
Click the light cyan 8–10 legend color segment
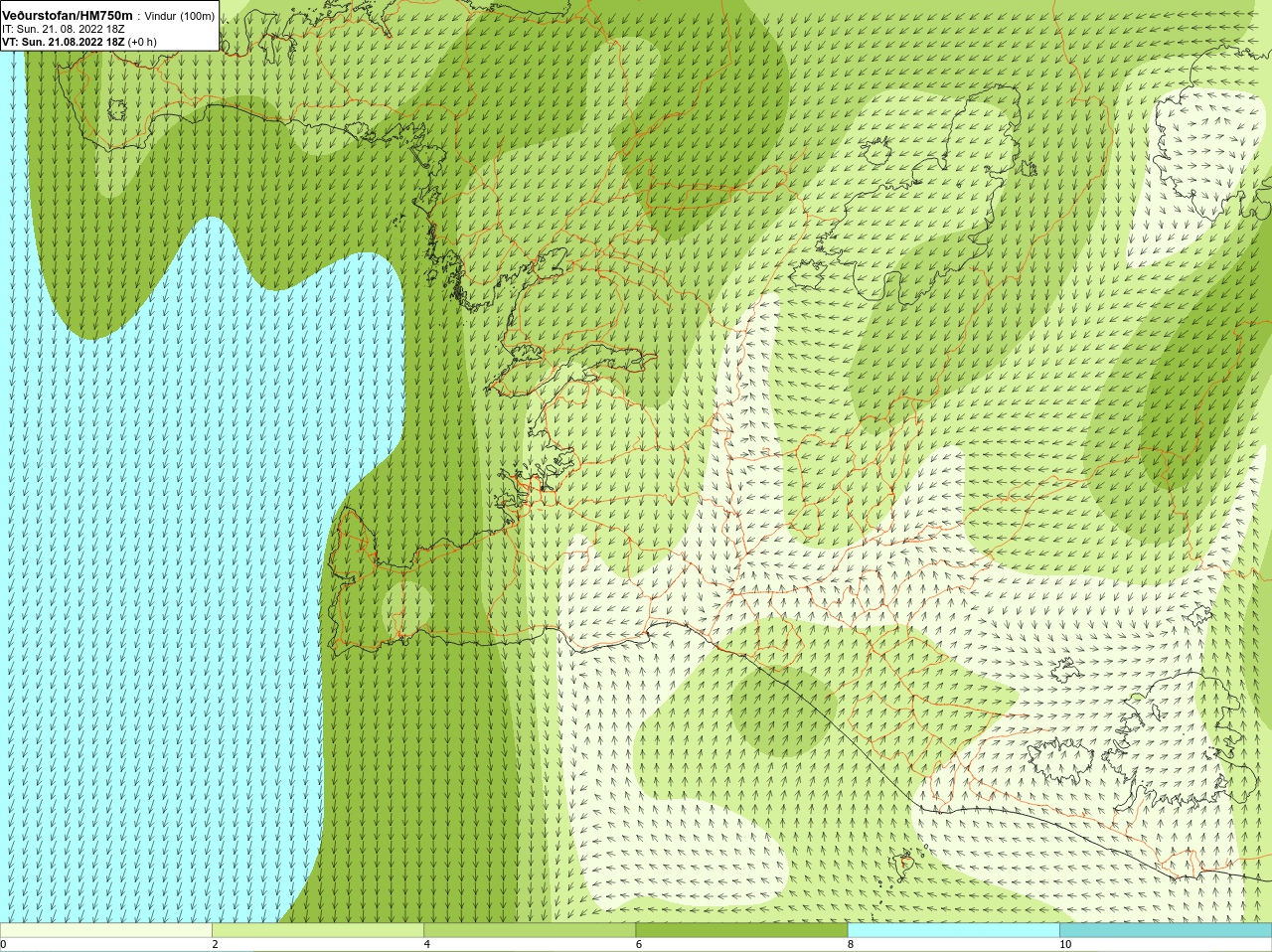pos(953,930)
